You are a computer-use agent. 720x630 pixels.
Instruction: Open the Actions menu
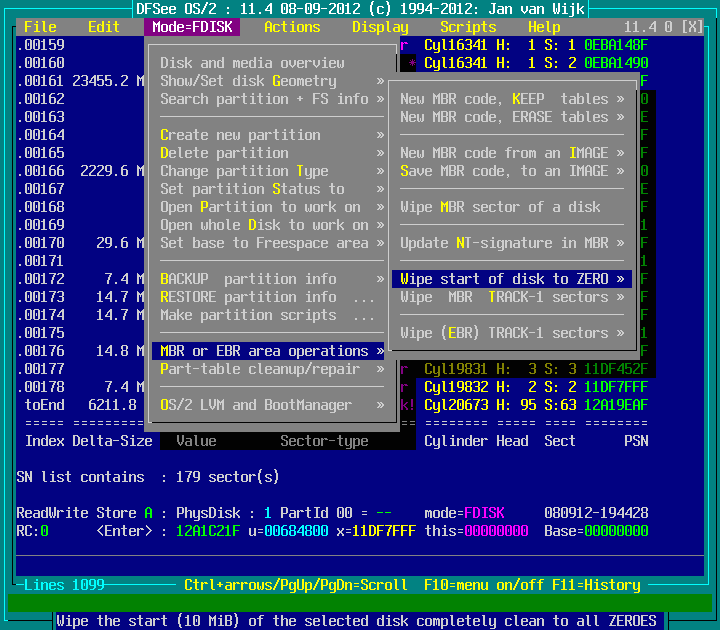tap(292, 27)
